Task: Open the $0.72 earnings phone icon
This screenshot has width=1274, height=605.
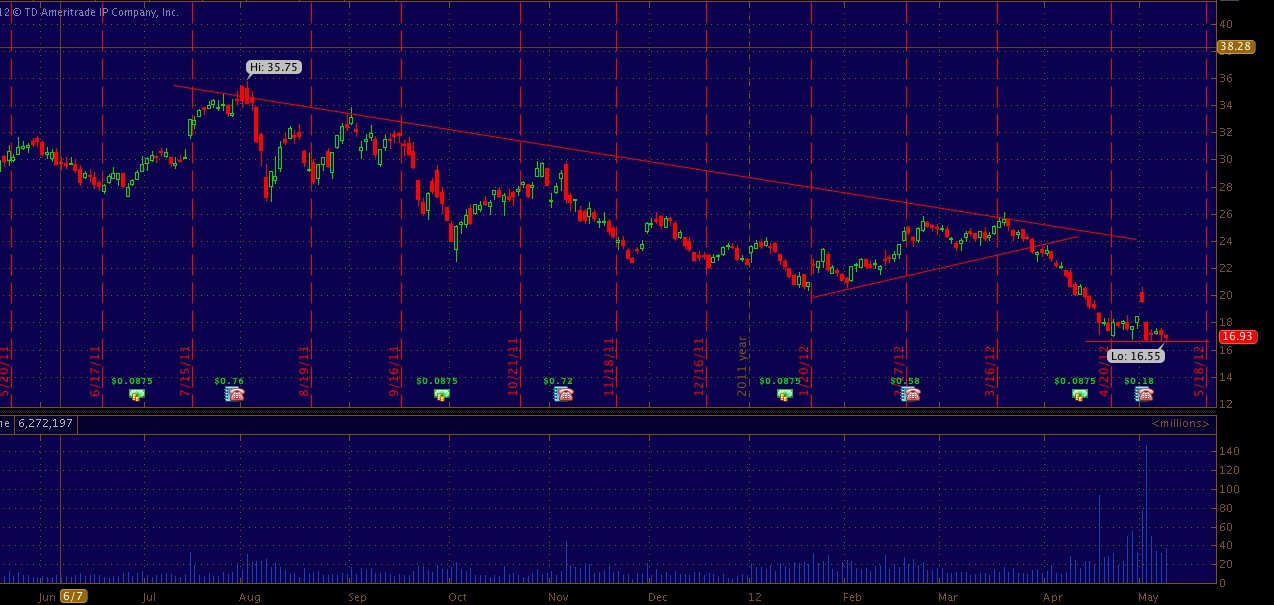Action: (565, 395)
